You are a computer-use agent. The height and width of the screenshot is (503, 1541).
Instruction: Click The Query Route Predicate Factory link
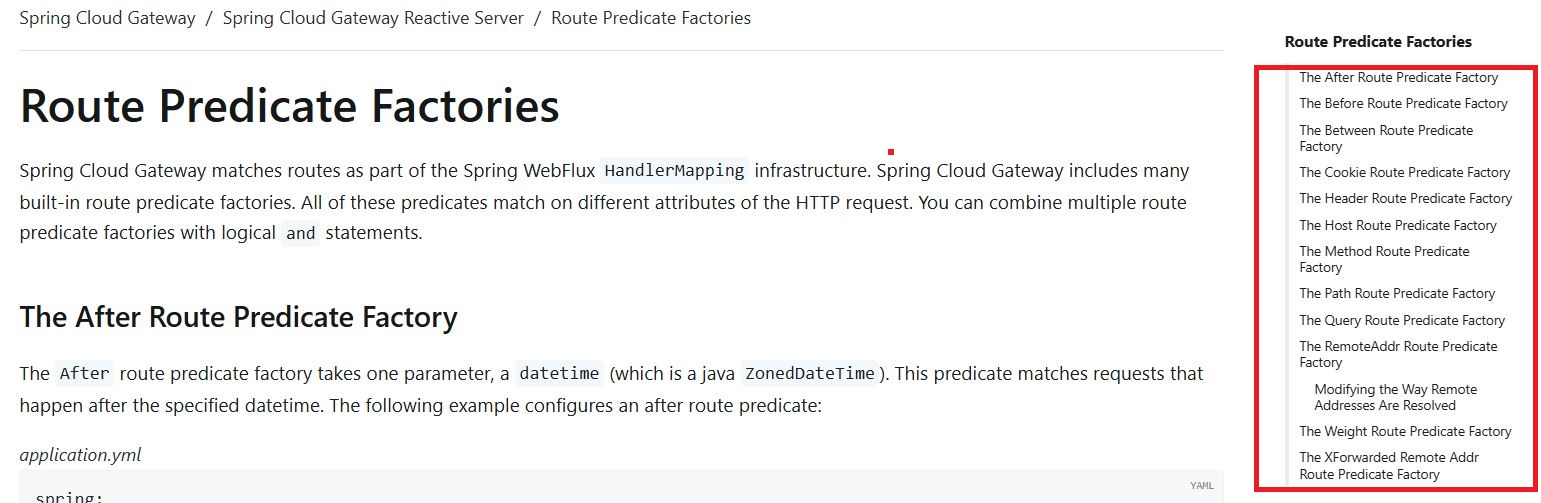[x=1401, y=320]
